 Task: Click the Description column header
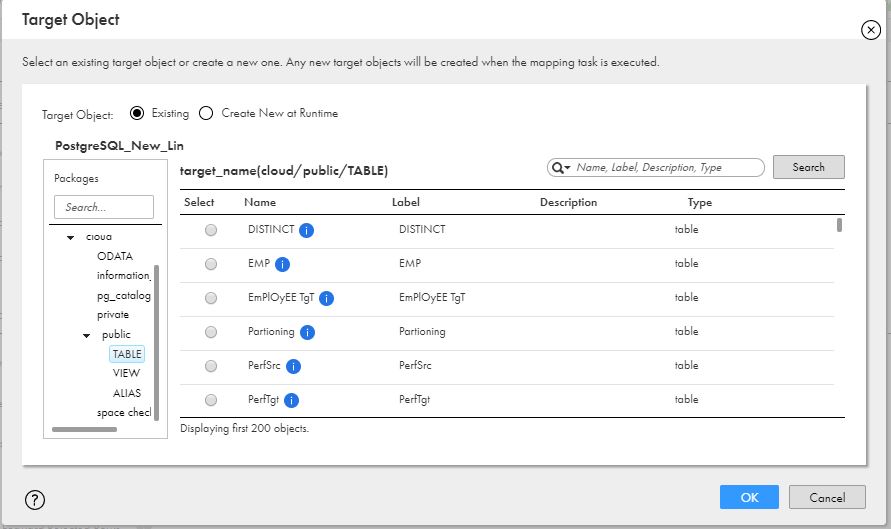tap(568, 202)
